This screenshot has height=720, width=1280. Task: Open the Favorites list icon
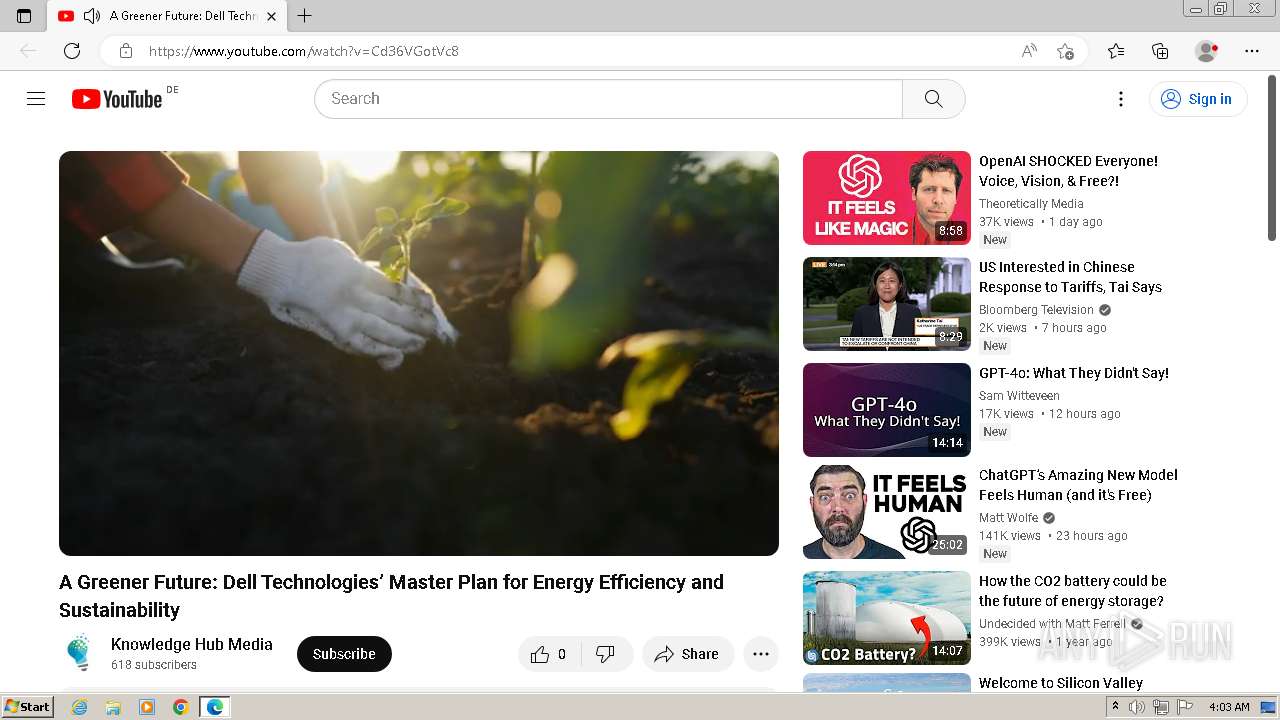tap(1116, 51)
